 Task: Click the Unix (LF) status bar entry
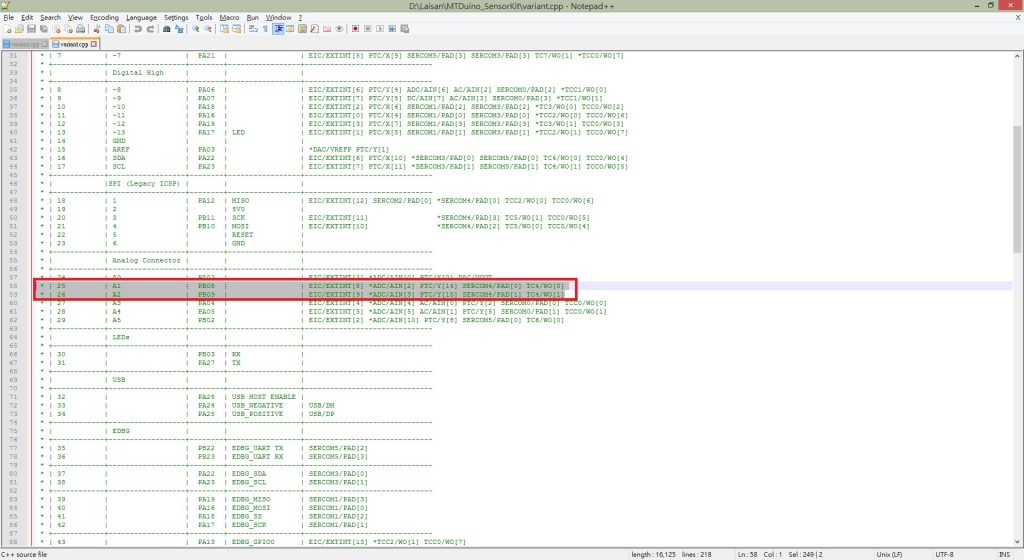pyautogui.click(x=889, y=554)
